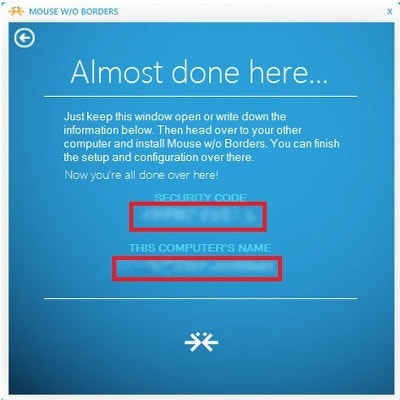Click the SECURITY CODE label

coord(201,197)
